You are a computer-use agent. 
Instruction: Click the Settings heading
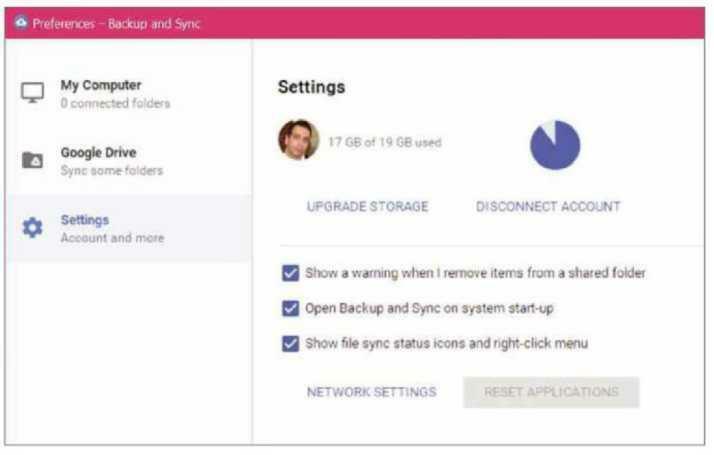click(311, 87)
